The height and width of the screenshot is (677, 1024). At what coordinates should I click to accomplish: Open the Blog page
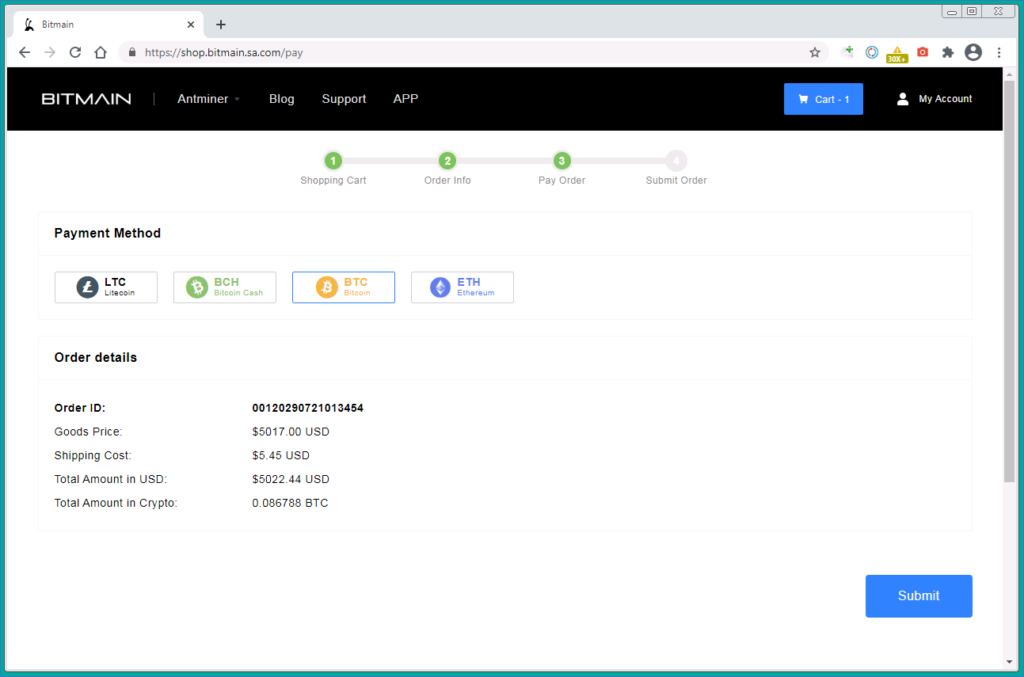tap(281, 99)
